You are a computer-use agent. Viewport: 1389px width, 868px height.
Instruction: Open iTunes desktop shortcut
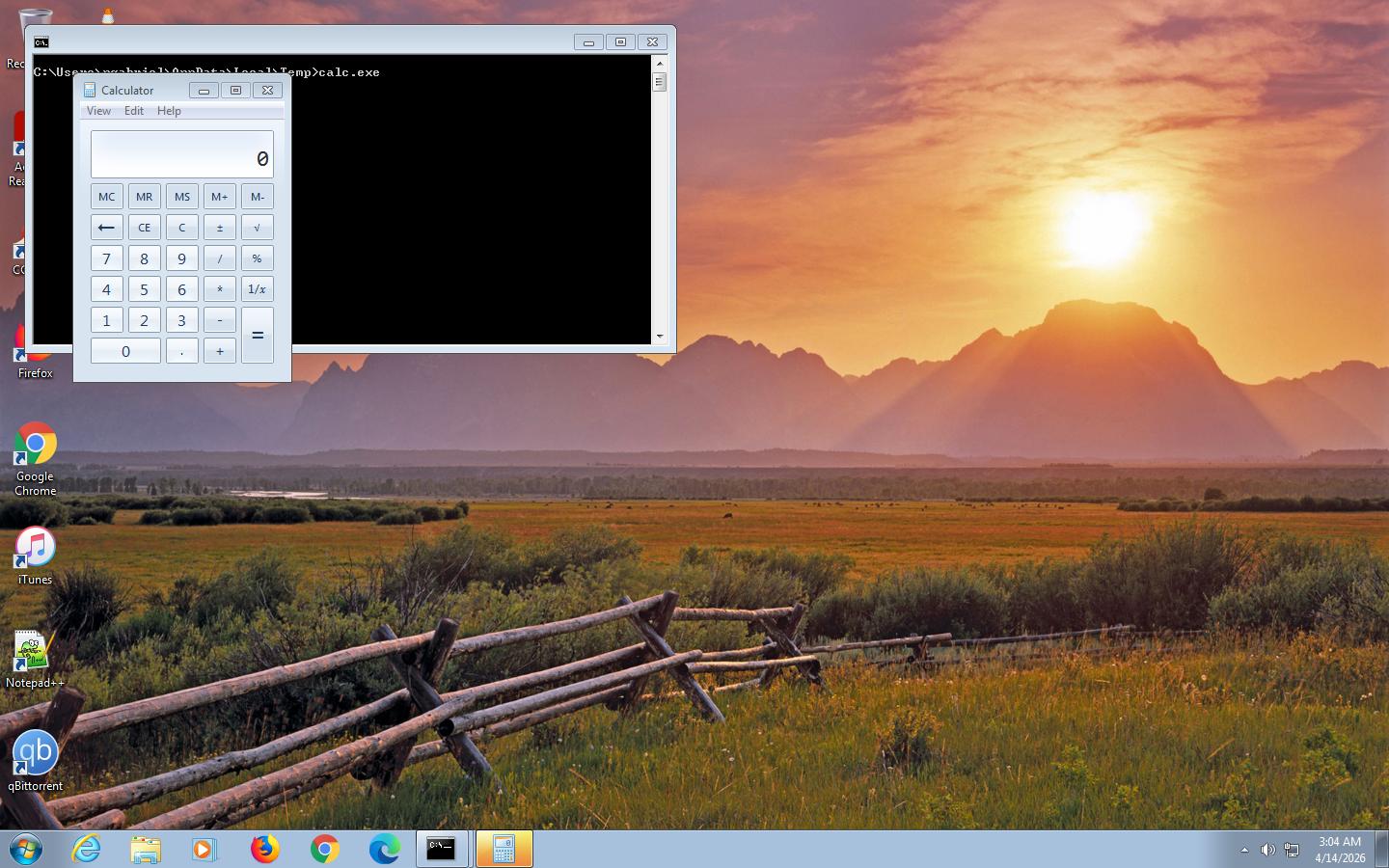pos(35,553)
